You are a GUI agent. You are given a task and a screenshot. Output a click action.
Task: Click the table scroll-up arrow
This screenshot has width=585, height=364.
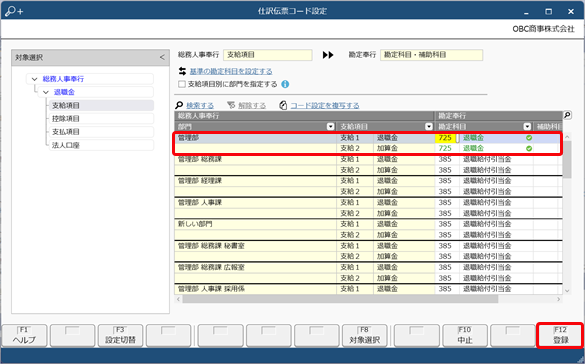pos(567,137)
